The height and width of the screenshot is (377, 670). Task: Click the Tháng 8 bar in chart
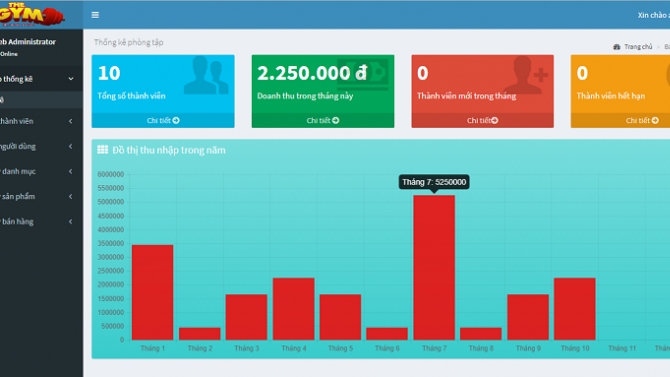[481, 334]
